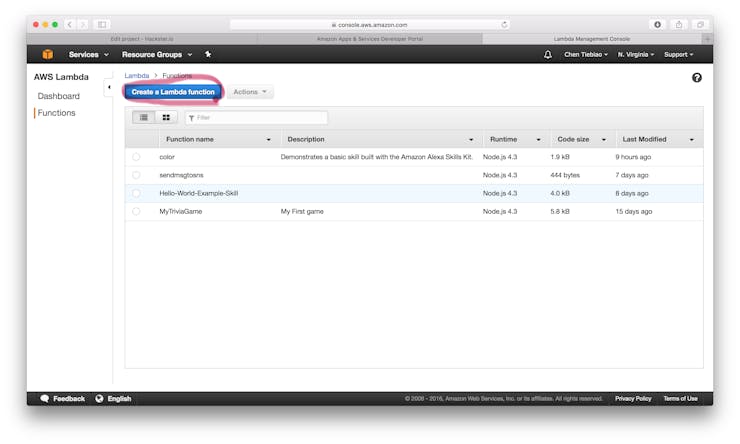Select the Hello-World-Example-Skill radio button

[136, 193]
